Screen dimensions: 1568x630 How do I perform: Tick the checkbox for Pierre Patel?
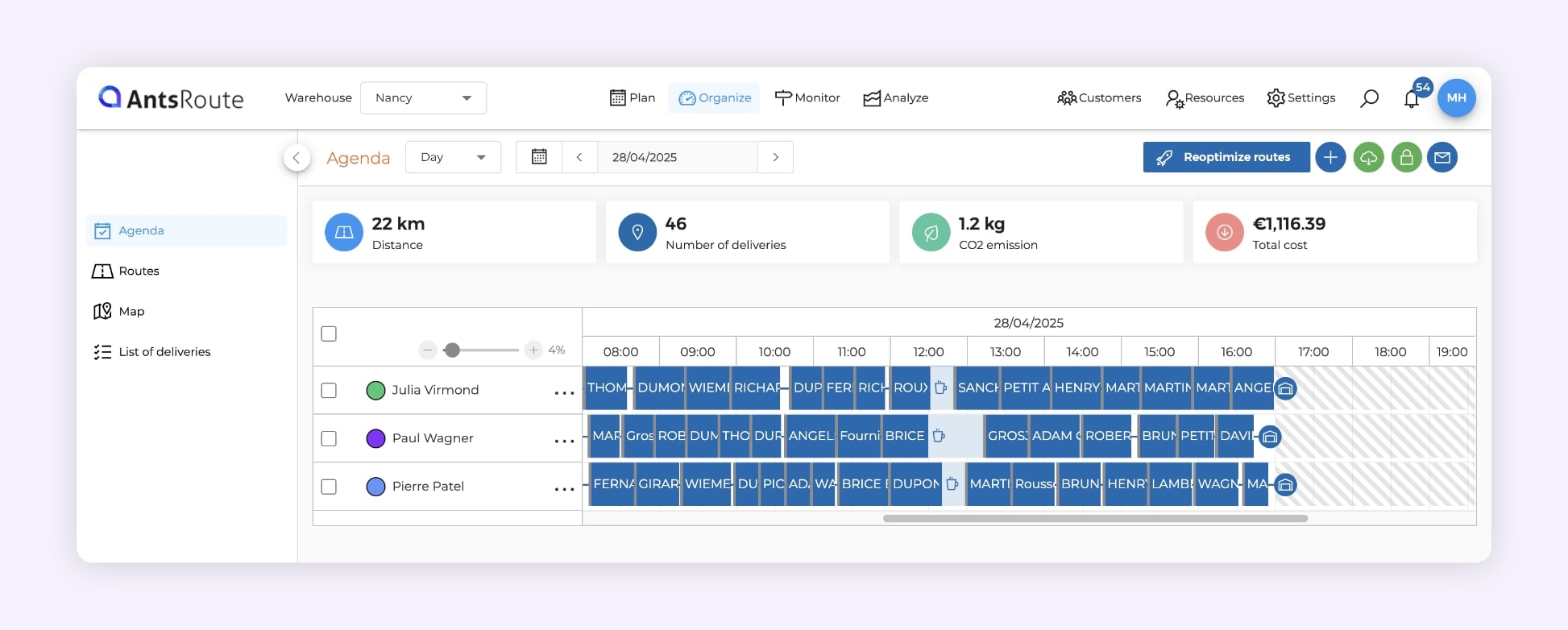click(x=329, y=487)
